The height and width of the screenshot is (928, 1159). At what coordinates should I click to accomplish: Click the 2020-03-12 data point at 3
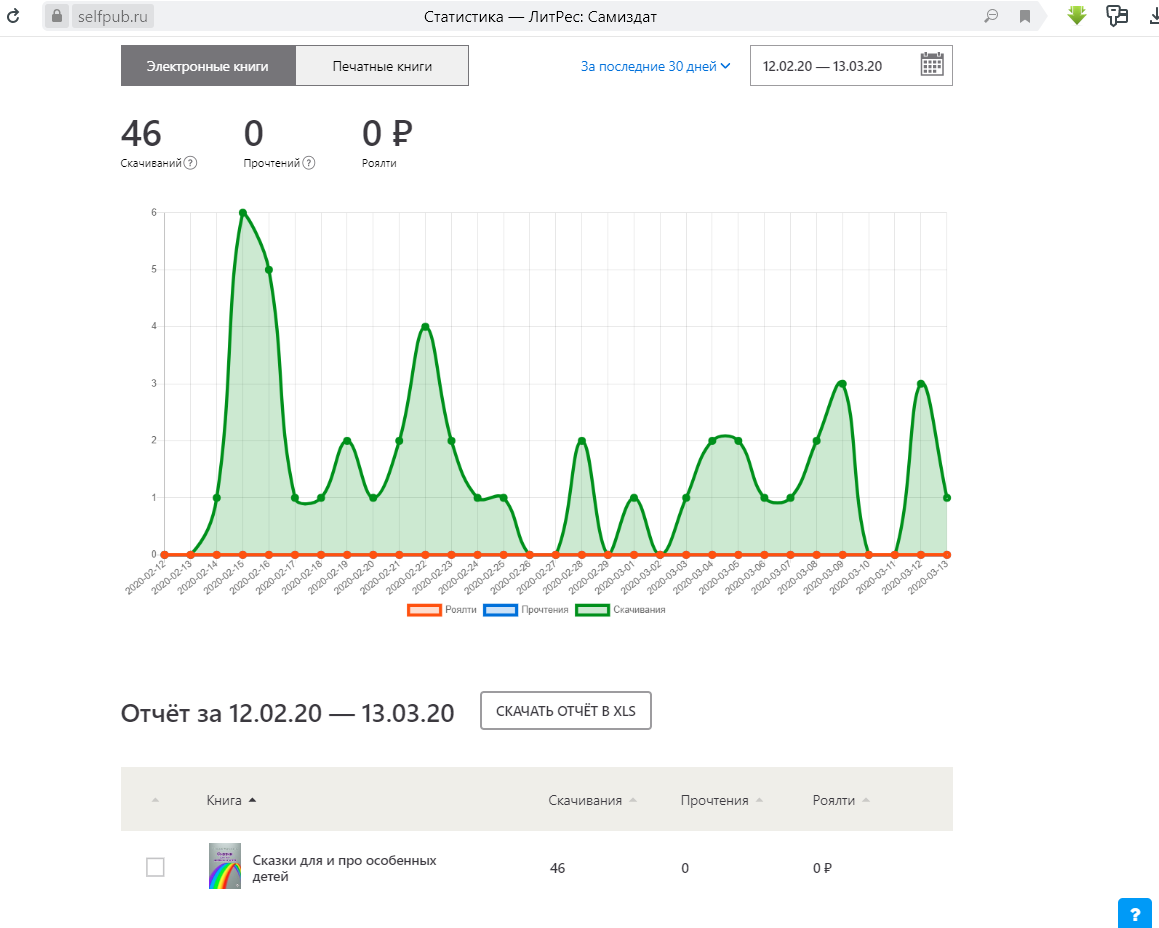coord(921,384)
